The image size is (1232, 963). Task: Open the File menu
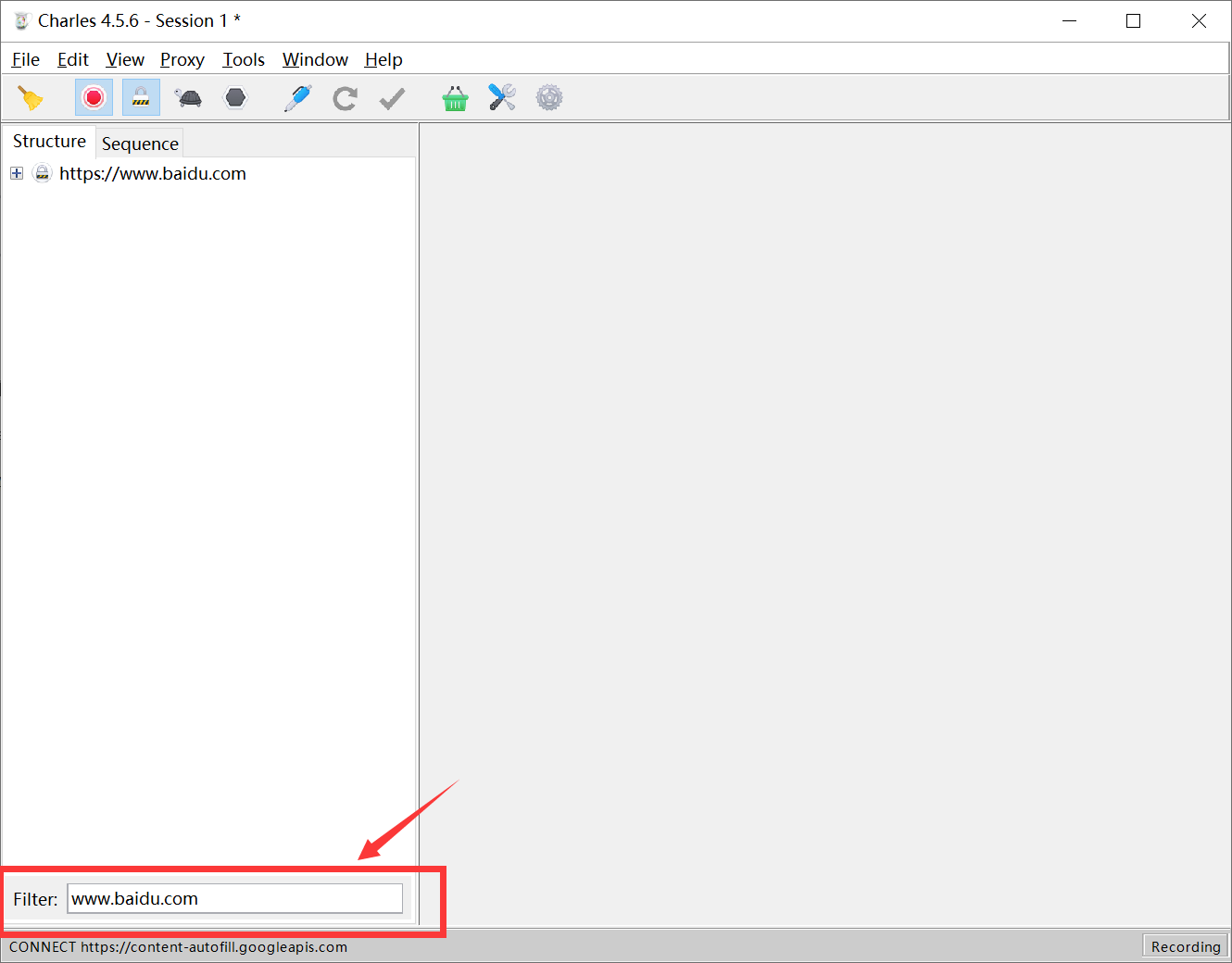[x=26, y=60]
